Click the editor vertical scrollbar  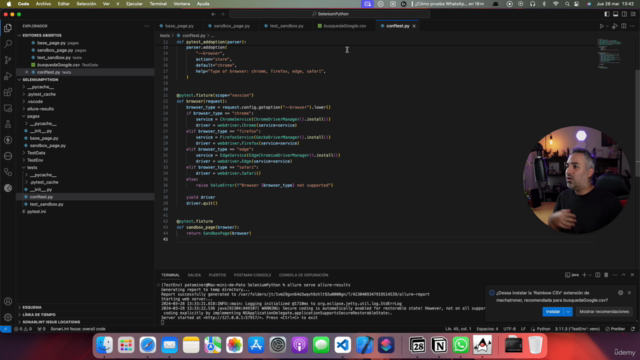pyautogui.click(x=637, y=122)
